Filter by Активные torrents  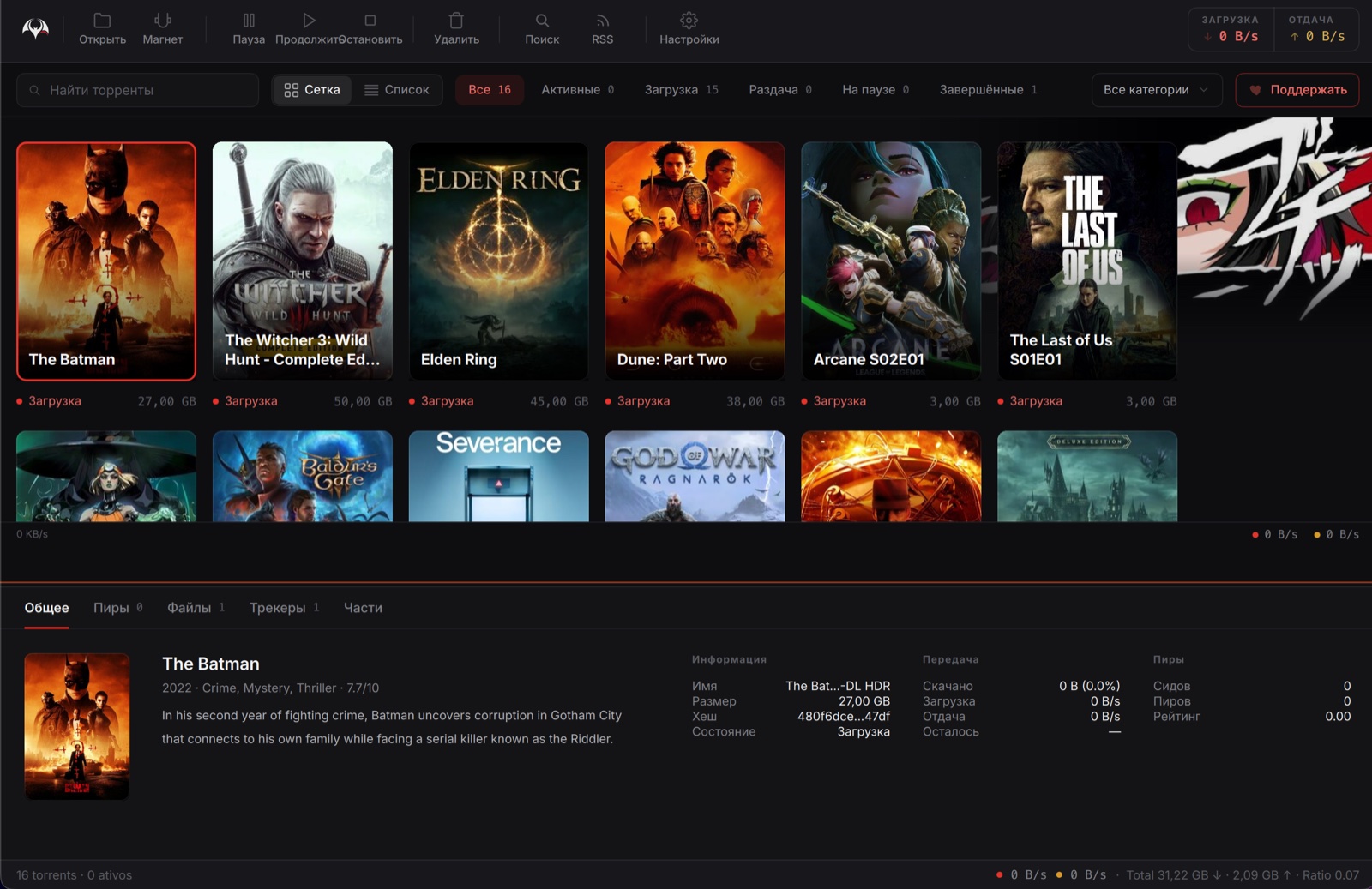click(x=578, y=90)
